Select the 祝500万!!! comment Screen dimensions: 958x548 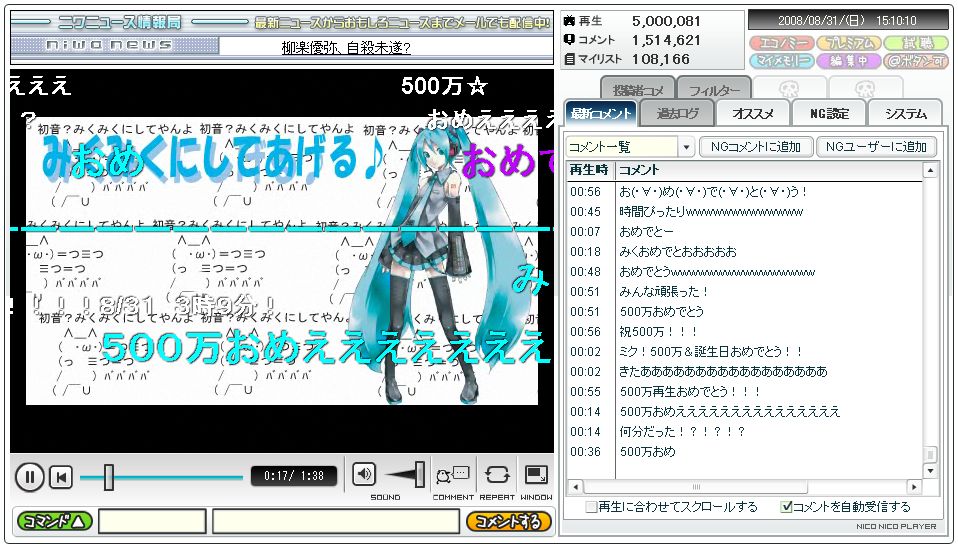click(745, 332)
